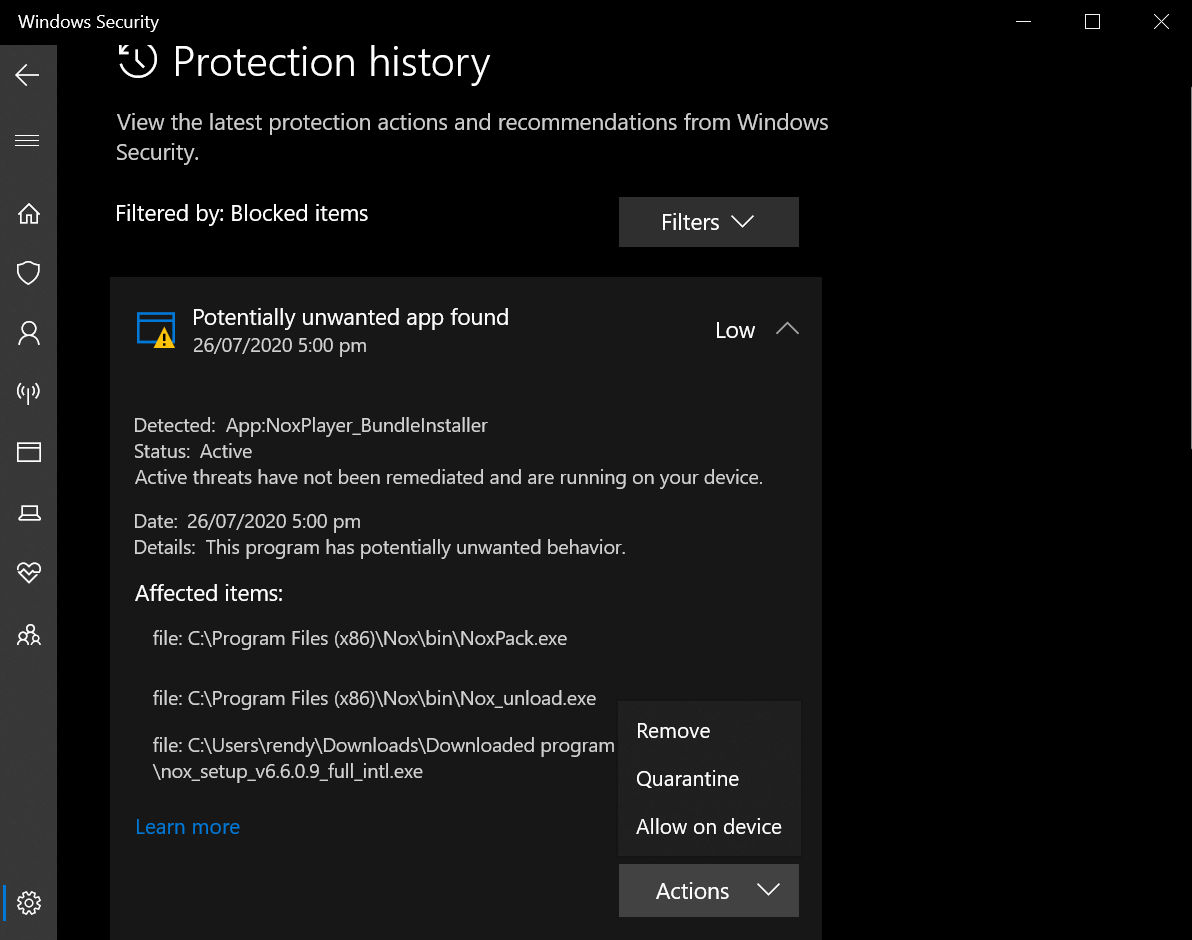Maximize the Windows Security window
This screenshot has height=940, width=1192.
[x=1092, y=21]
